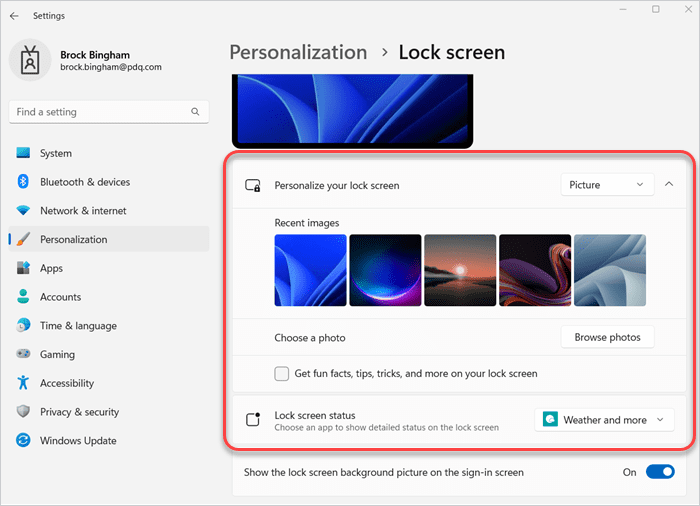Click the Lock screen status description text

387,427
